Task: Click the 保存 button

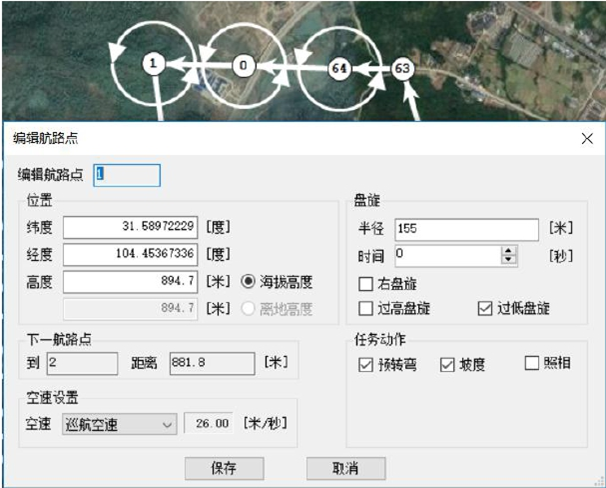Action: (x=224, y=469)
